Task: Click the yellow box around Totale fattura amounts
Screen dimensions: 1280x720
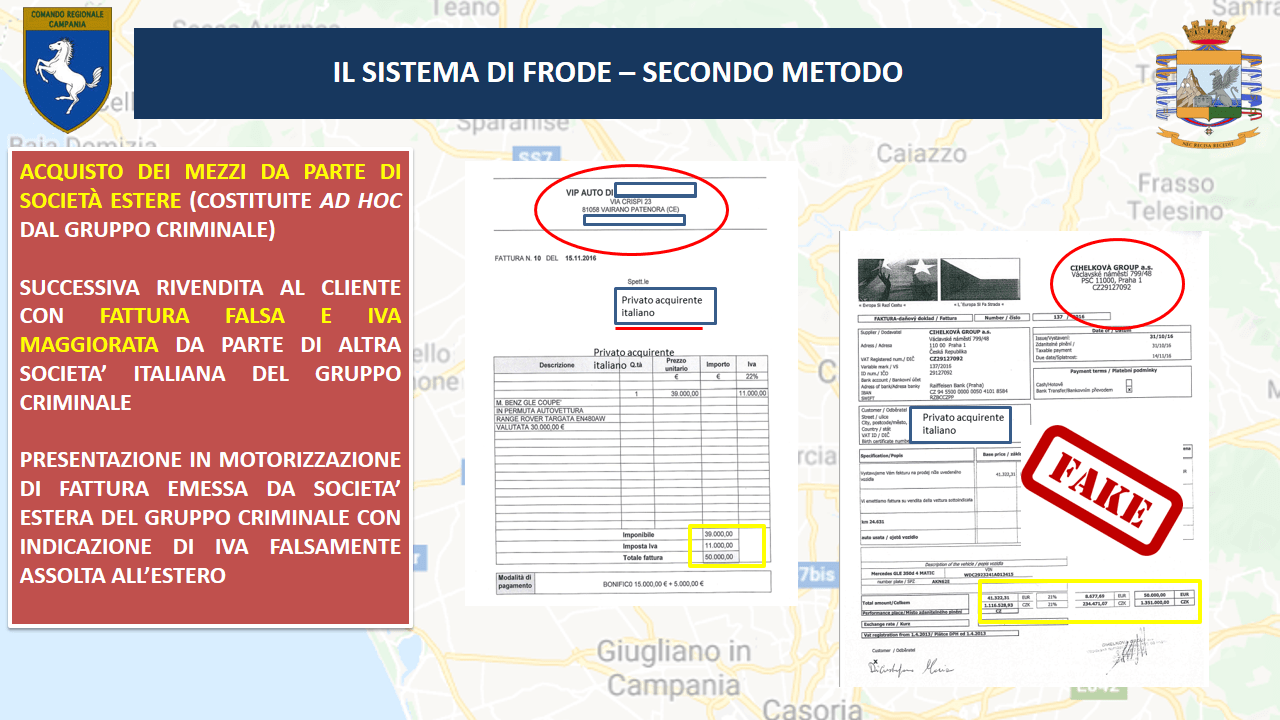Action: coord(726,546)
